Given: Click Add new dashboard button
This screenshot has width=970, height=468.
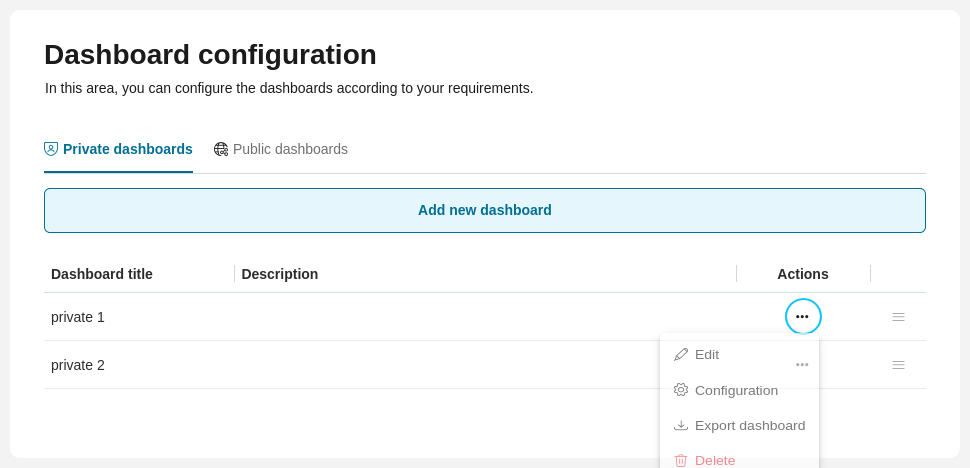Looking at the screenshot, I should pyautogui.click(x=485, y=210).
